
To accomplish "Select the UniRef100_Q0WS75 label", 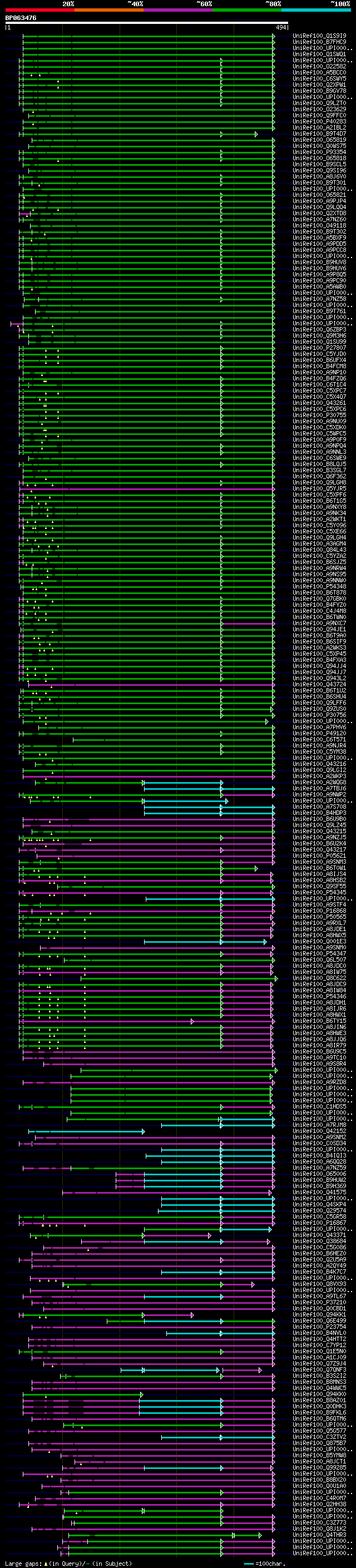I will (319, 146).
